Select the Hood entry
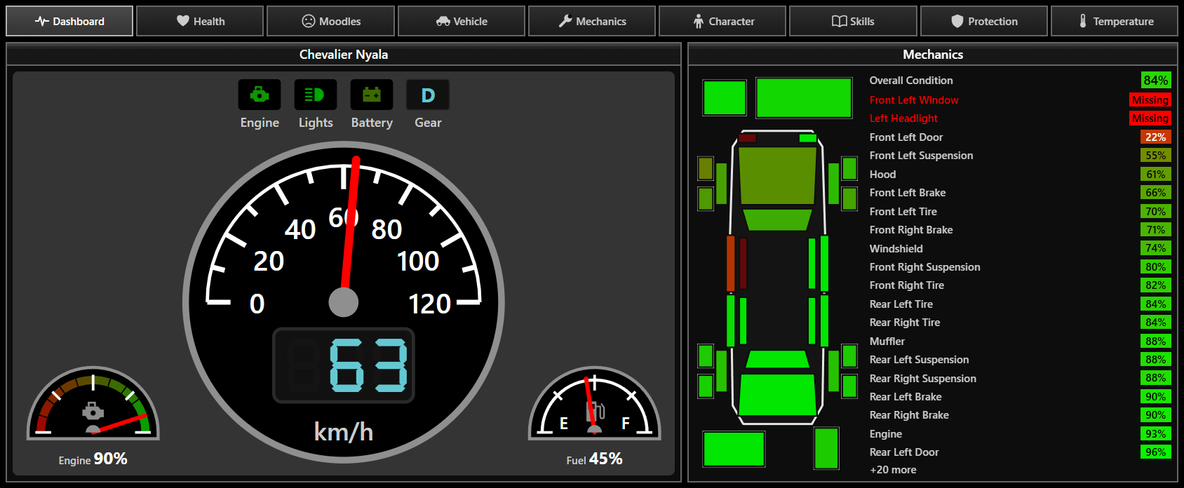The height and width of the screenshot is (488, 1184). click(x=1019, y=174)
